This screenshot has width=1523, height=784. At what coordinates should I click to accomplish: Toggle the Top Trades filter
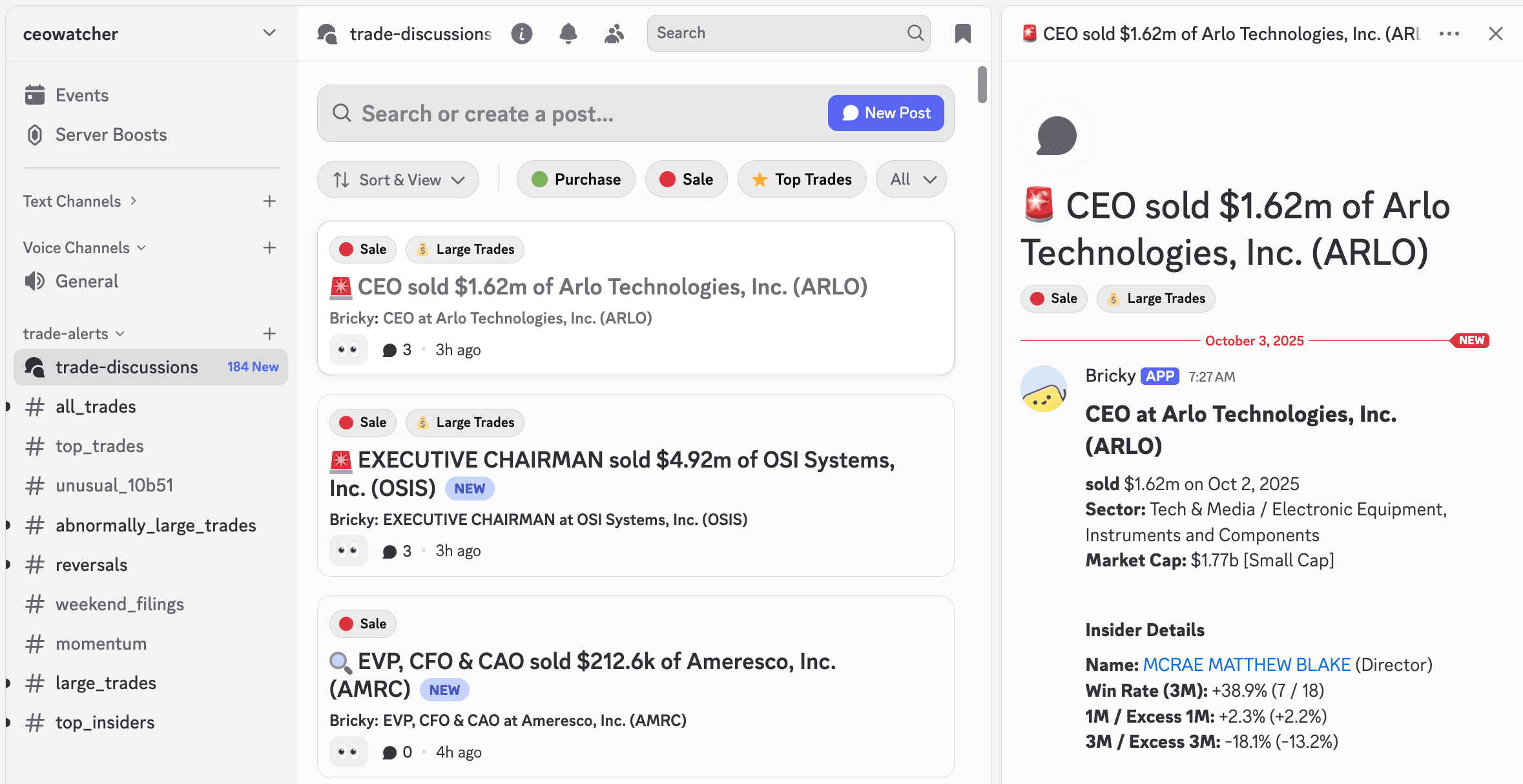[x=802, y=179]
